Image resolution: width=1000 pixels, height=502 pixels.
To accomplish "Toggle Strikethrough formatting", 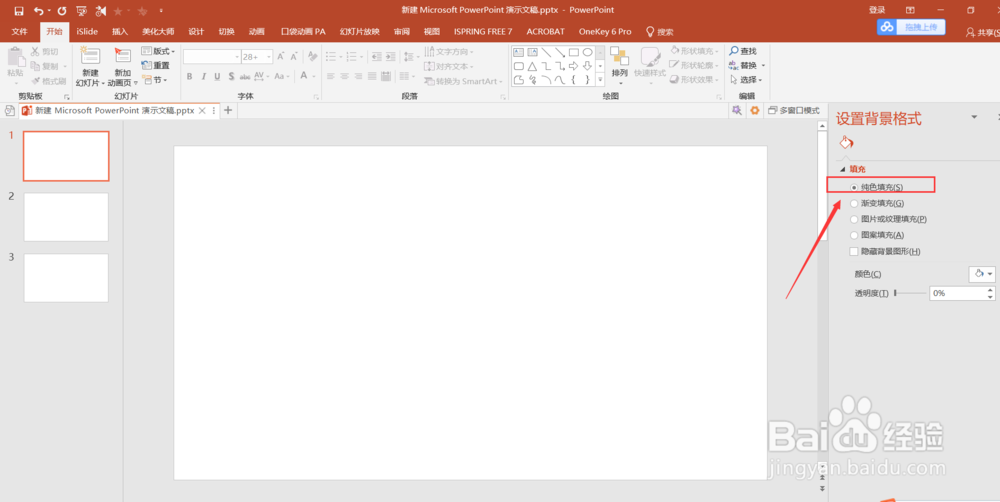I will click(x=245, y=77).
